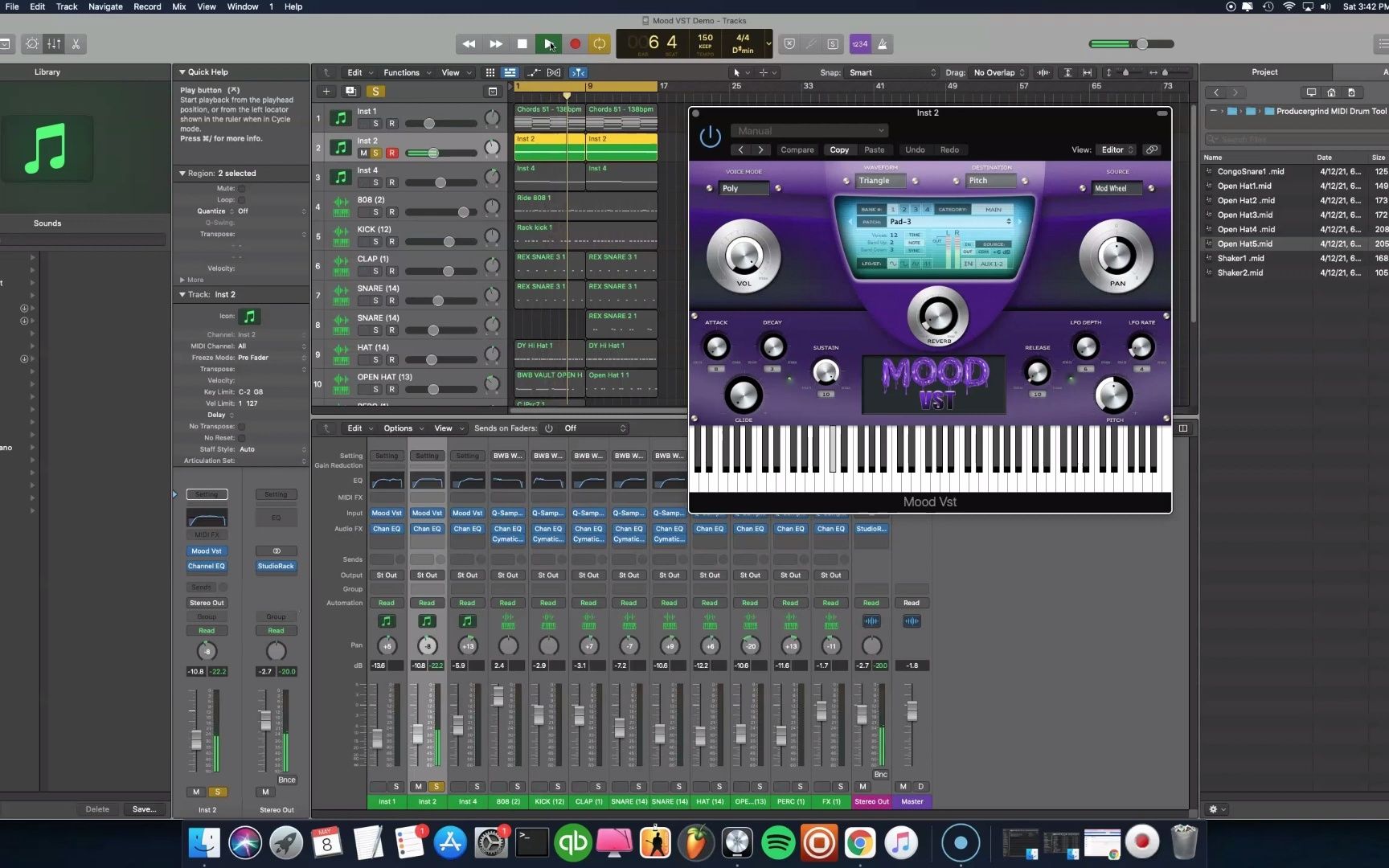Click the Mood Vst slot in inspector channel strip
The height and width of the screenshot is (868, 1389).
[207, 551]
